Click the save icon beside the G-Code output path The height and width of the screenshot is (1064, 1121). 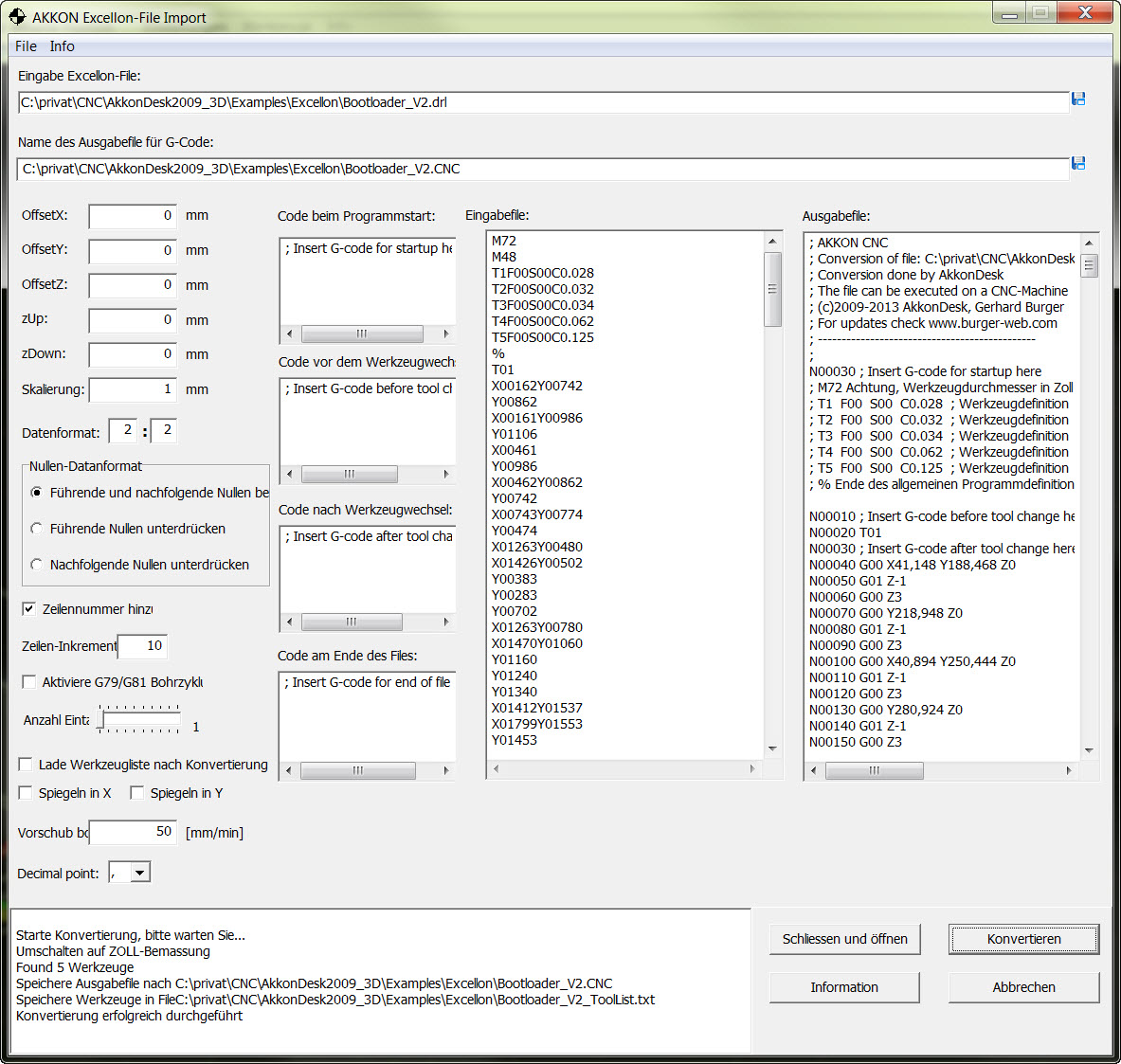coord(1077,164)
